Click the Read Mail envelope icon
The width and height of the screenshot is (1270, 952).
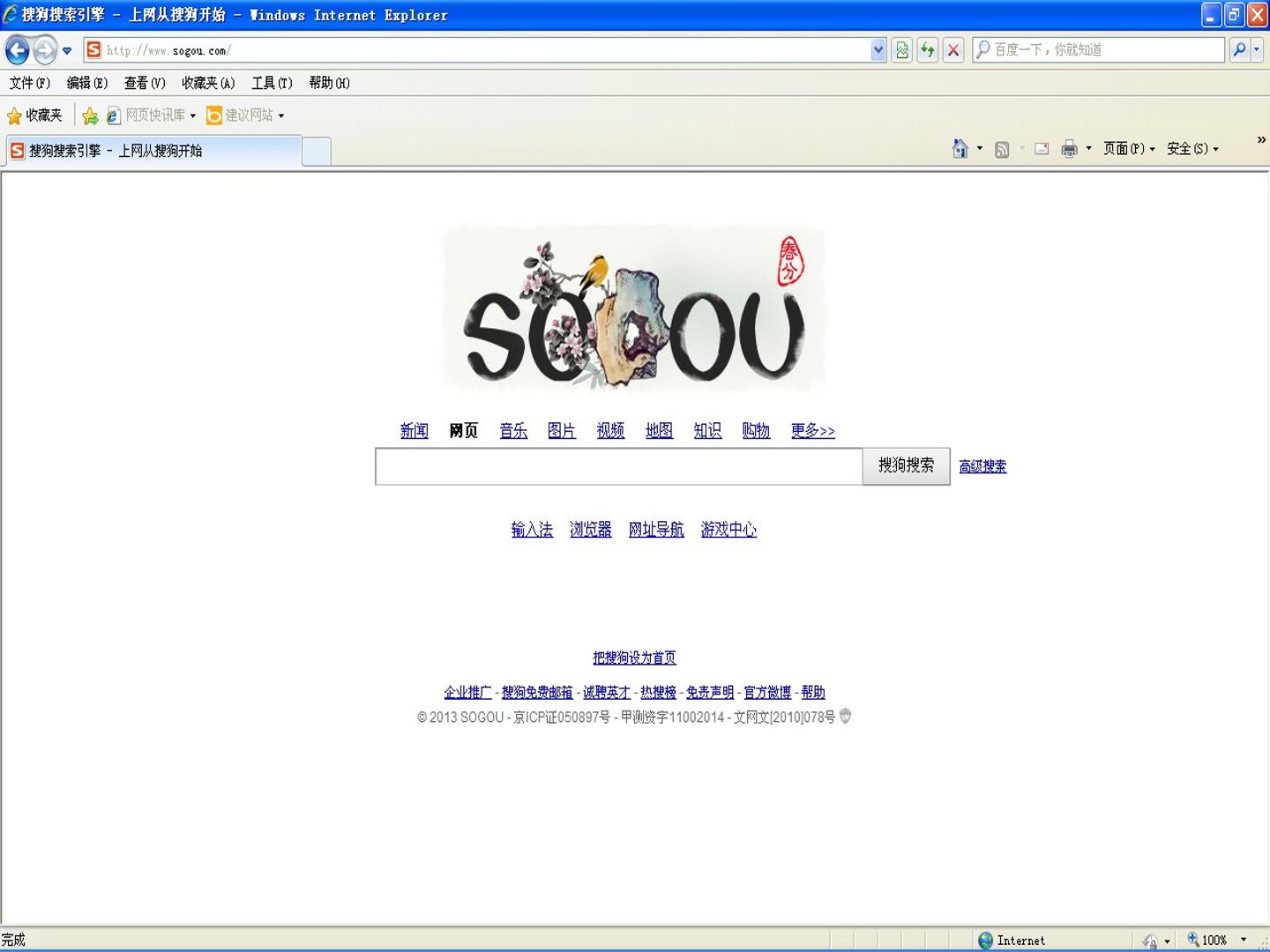(1042, 149)
